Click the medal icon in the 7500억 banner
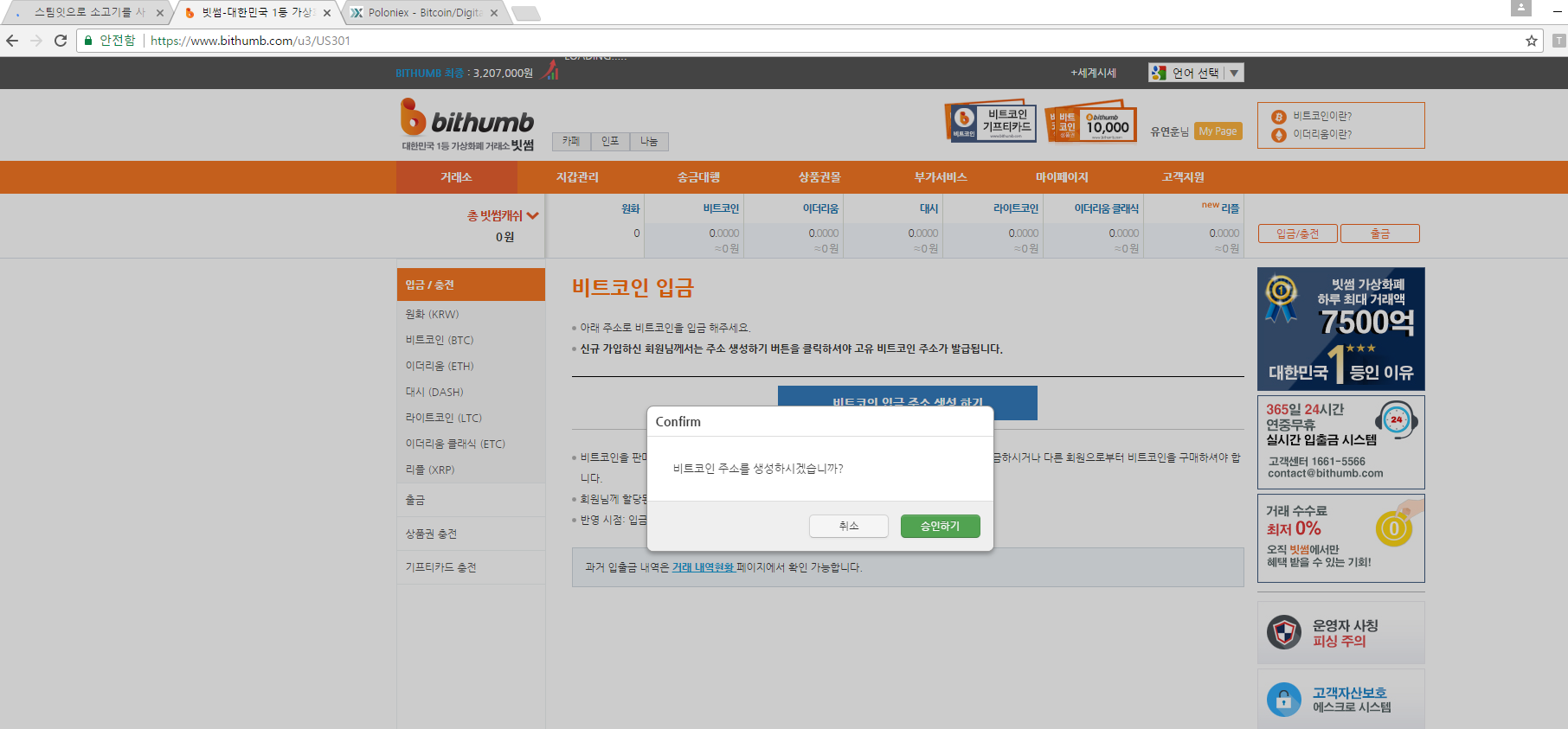 coord(1282,297)
